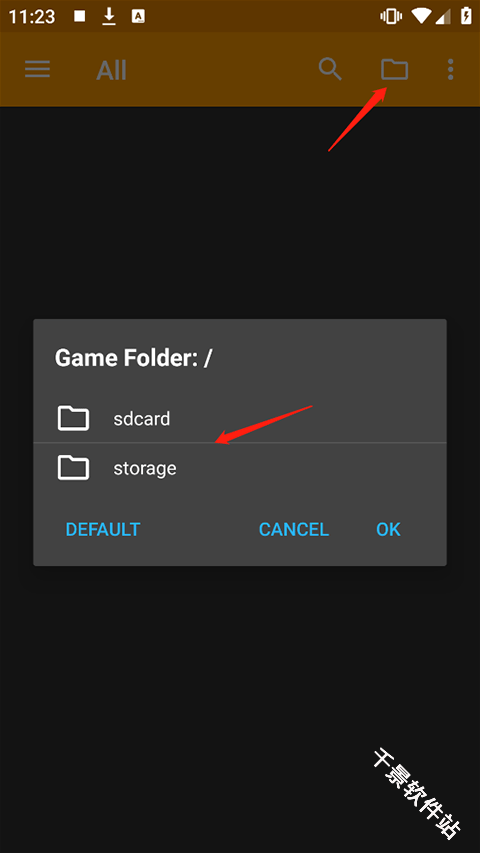Viewport: 480px width, 853px height.
Task: Open the hamburger navigation menu
Action: click(38, 69)
